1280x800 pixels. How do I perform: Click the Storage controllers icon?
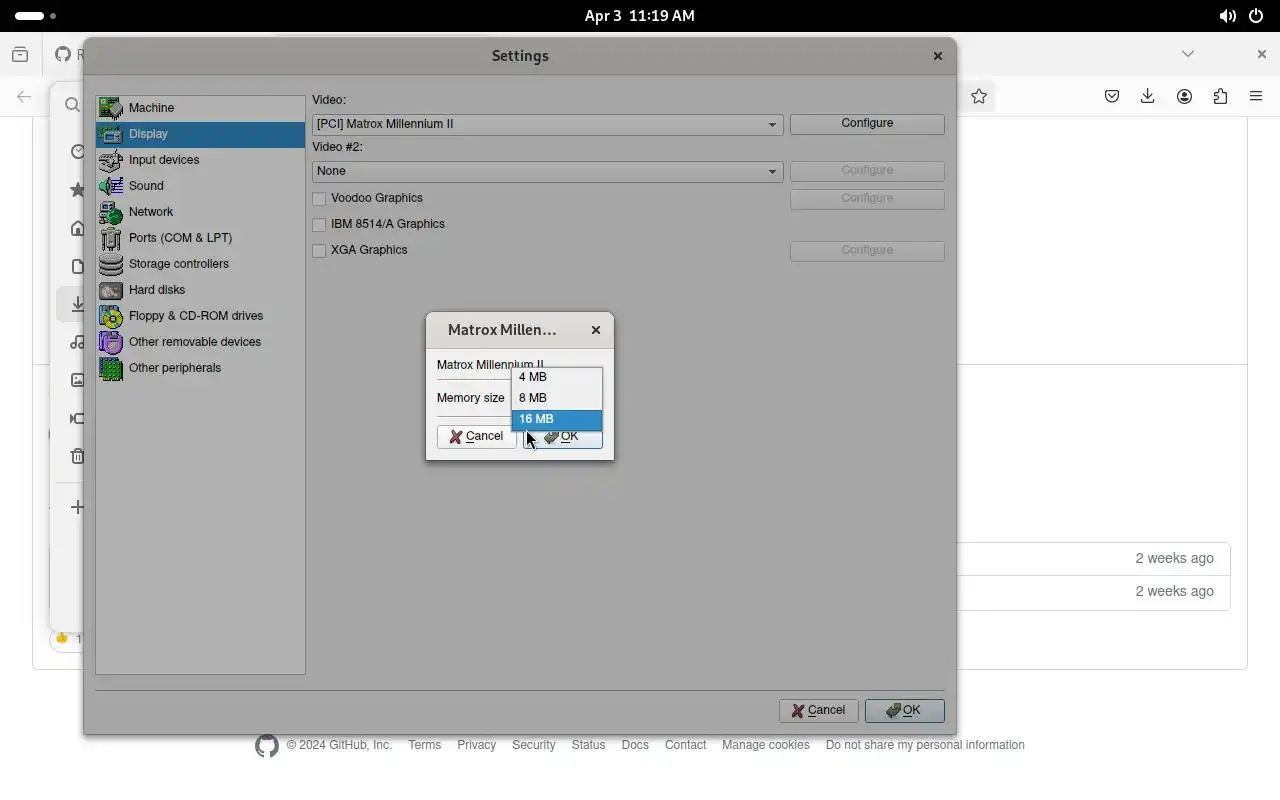pos(111,264)
